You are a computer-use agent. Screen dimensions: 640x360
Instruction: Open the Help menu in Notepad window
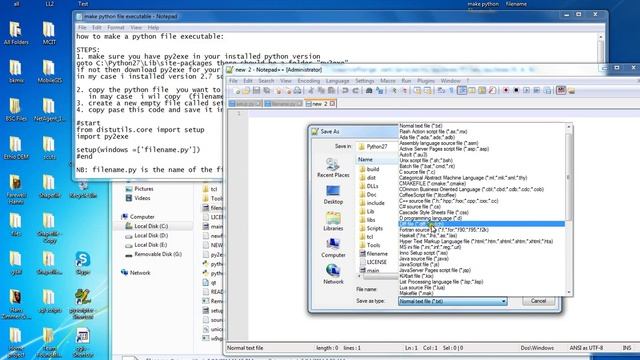click(x=153, y=27)
